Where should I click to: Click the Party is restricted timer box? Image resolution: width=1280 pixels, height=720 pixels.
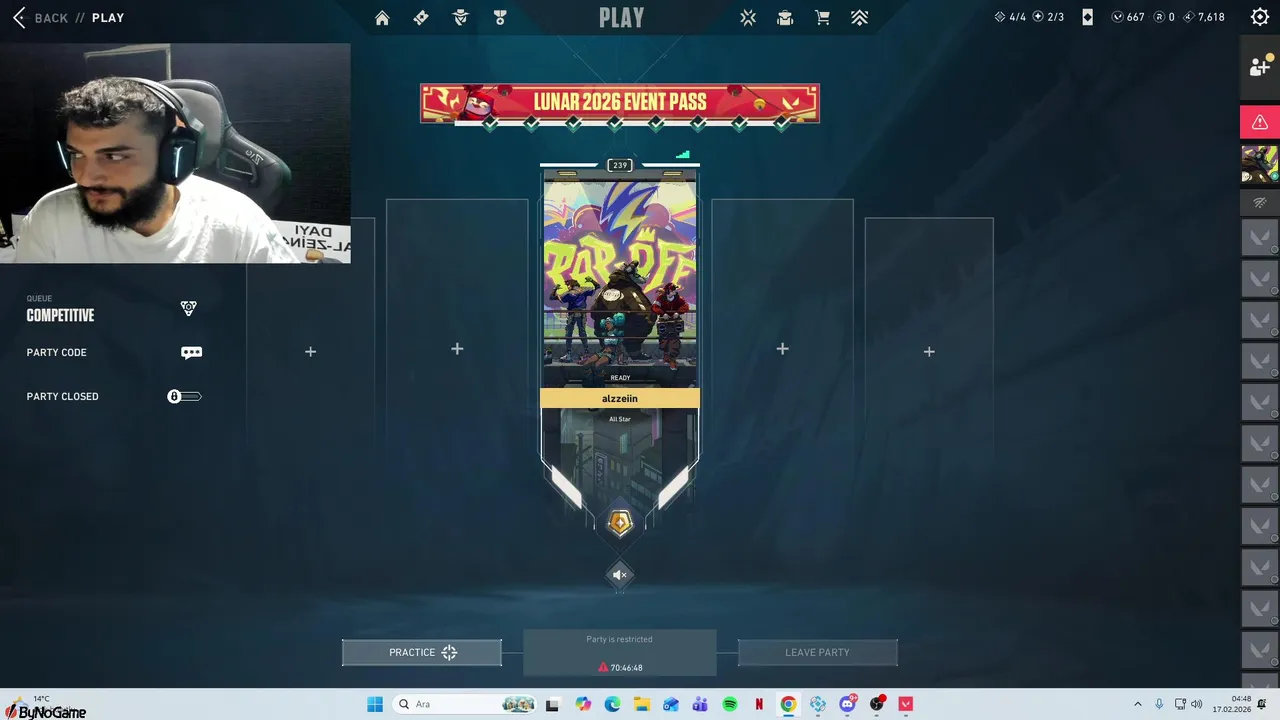[x=620, y=653]
